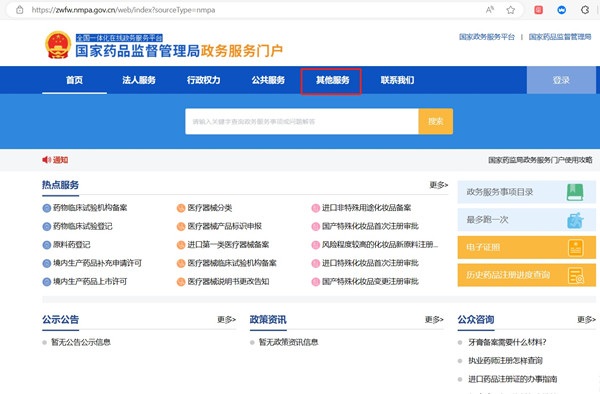Image resolution: width=600 pixels, height=394 pixels.
Task: Switch to the 法人服务 tab
Action: coord(139,80)
